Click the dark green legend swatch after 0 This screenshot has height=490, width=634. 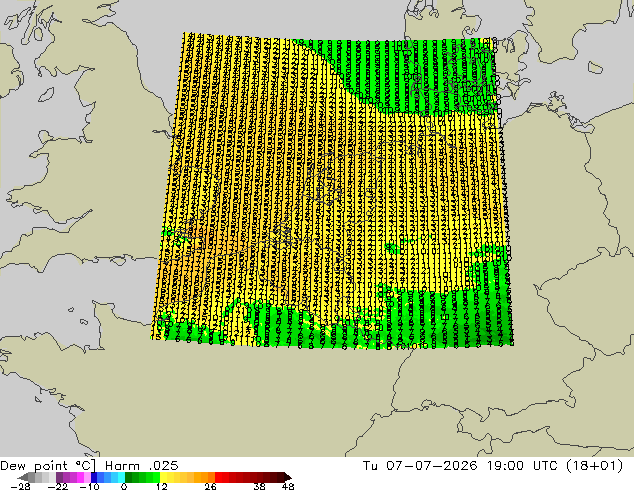(128, 477)
